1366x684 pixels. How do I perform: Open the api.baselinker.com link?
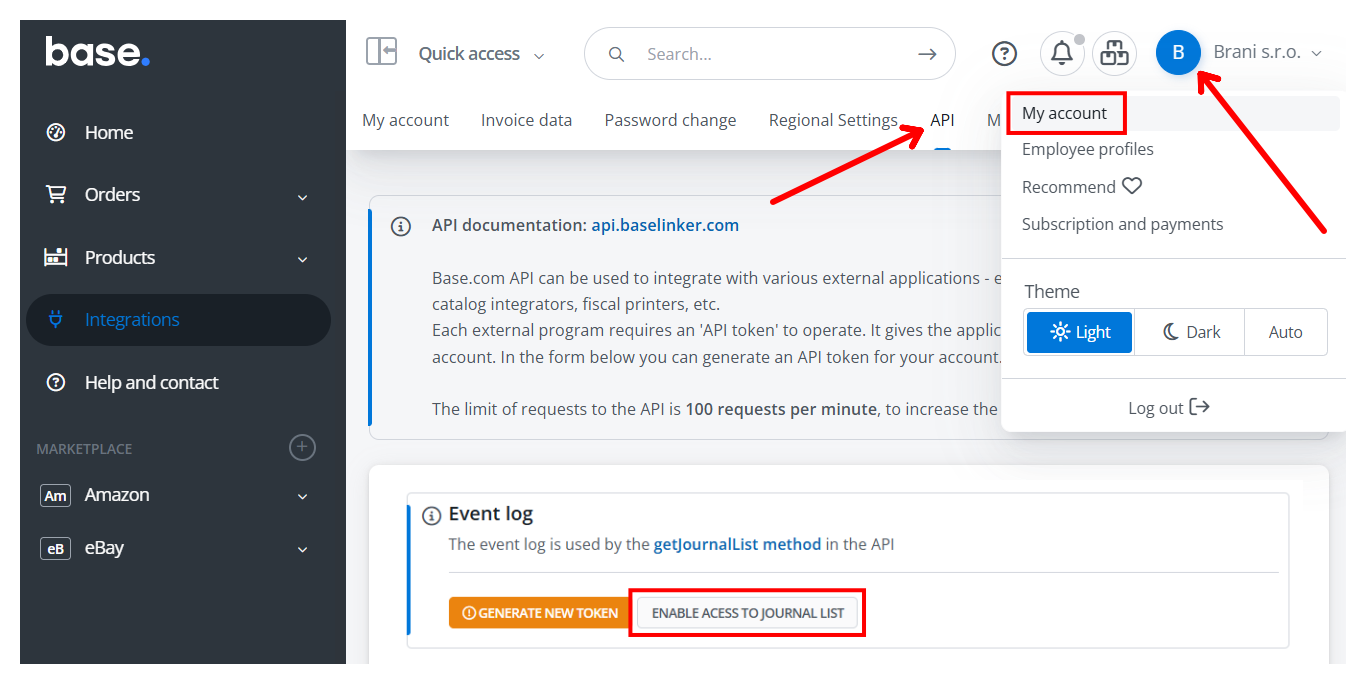coord(665,225)
